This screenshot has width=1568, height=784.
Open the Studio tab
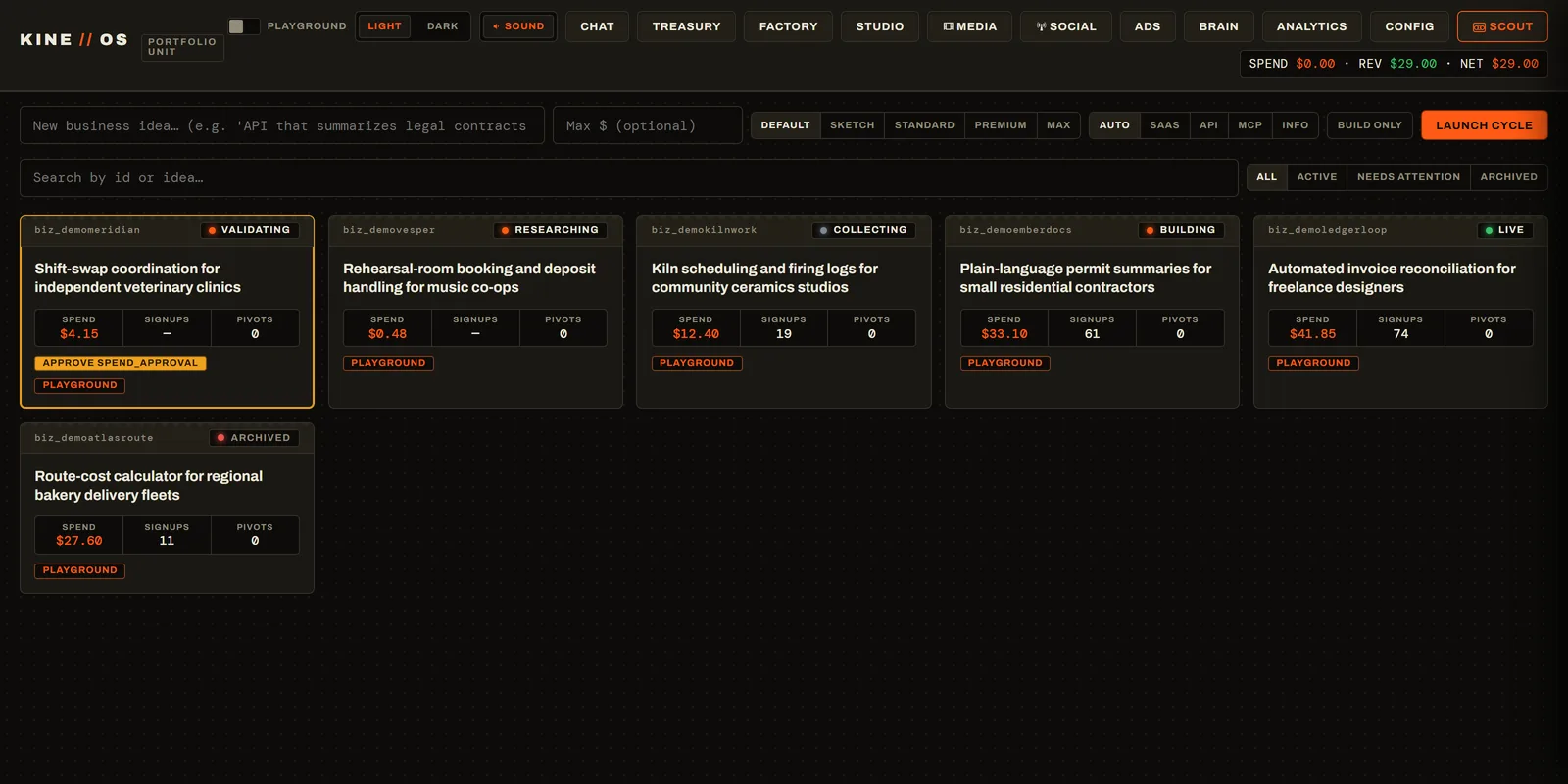pyautogui.click(x=880, y=26)
